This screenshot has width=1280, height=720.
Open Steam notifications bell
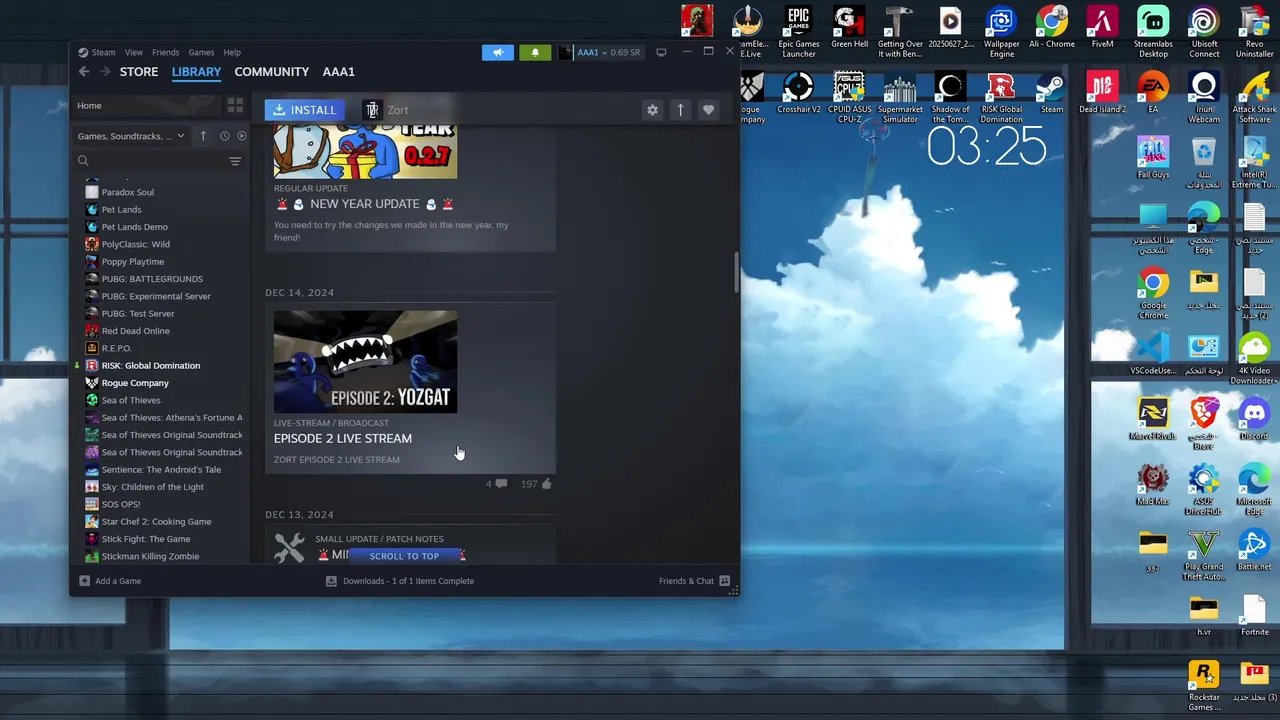[x=535, y=52]
